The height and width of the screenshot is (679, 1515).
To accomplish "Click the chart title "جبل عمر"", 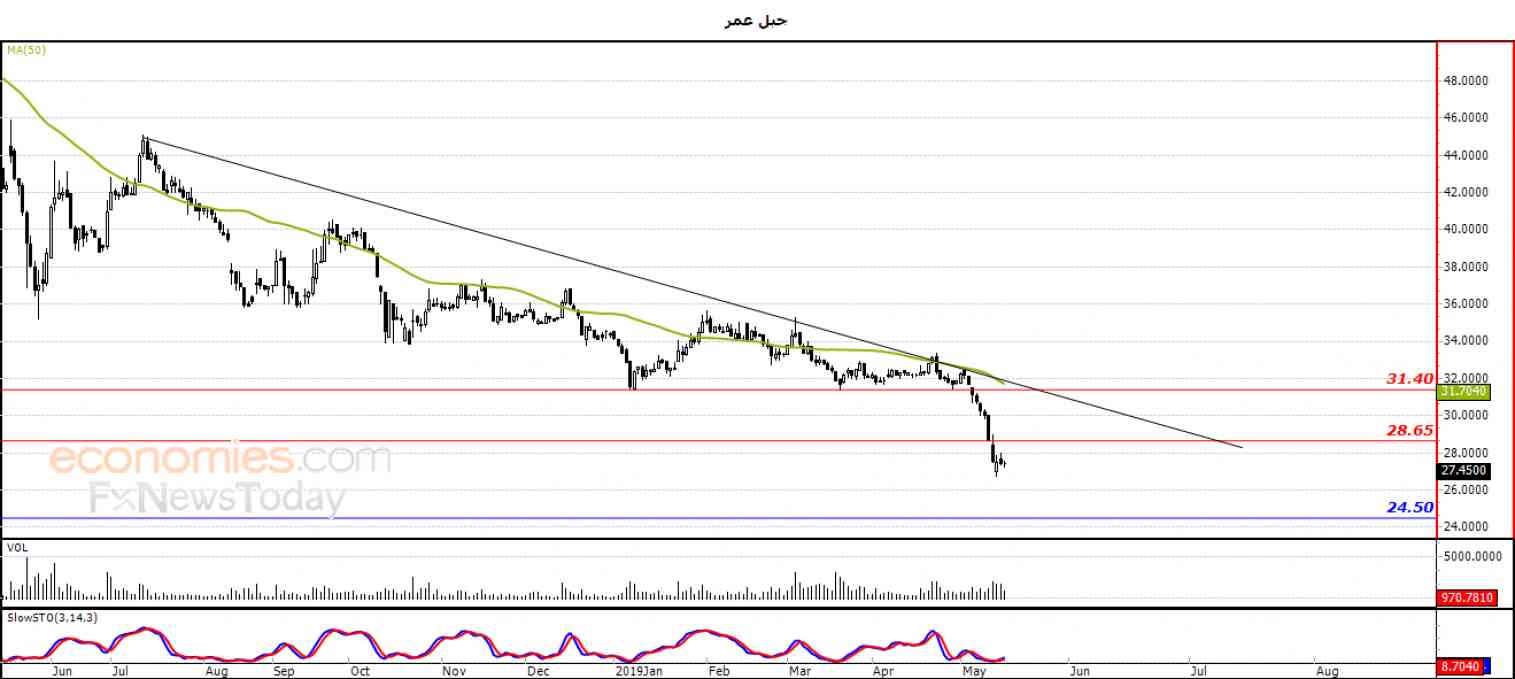I will coord(756,20).
